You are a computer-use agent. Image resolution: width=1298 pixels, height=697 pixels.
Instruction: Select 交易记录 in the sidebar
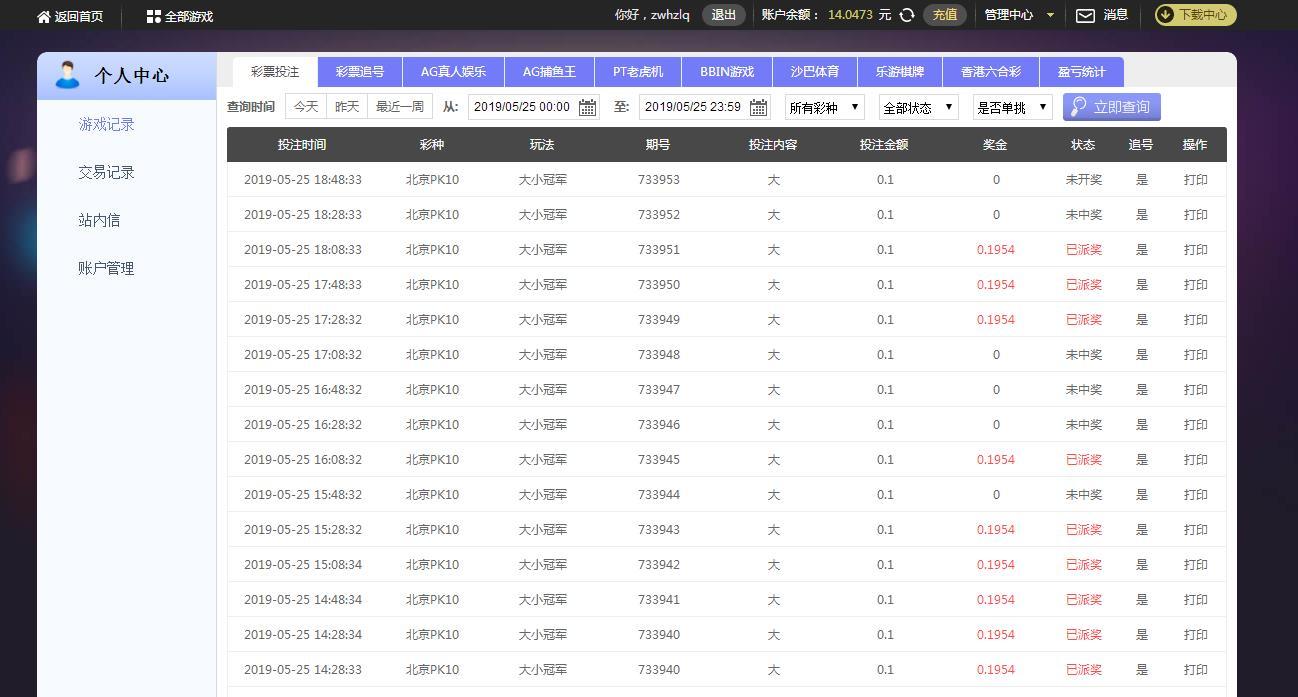pos(106,173)
